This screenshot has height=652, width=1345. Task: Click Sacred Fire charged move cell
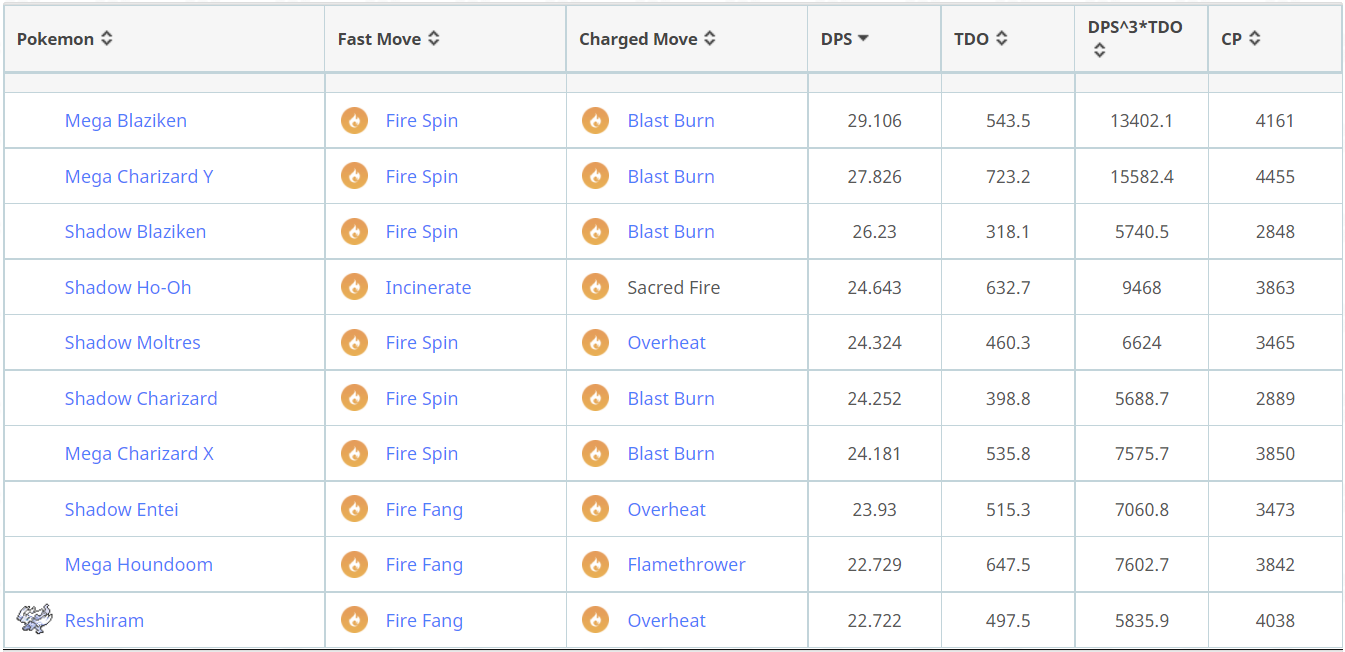click(673, 288)
